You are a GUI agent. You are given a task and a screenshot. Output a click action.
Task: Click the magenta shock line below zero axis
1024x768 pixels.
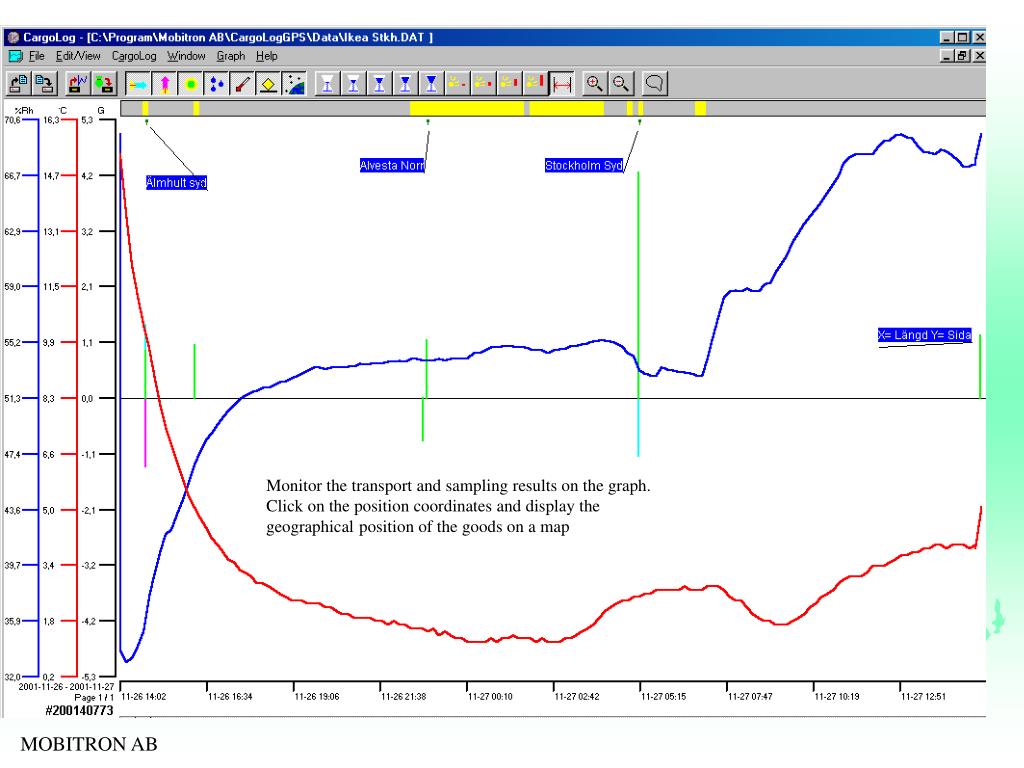145,433
